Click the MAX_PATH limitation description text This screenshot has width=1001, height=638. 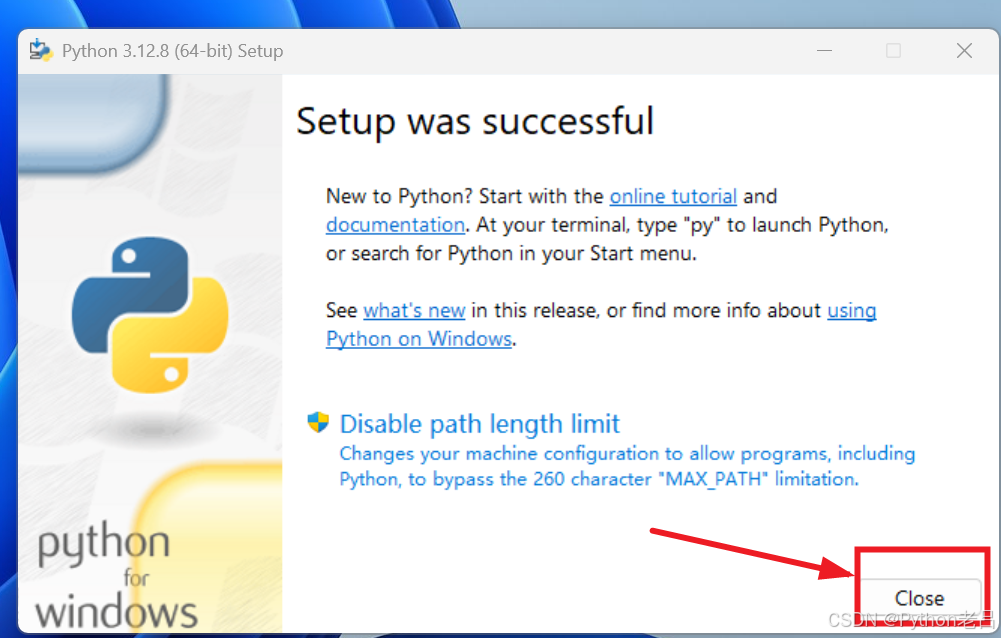coord(627,466)
